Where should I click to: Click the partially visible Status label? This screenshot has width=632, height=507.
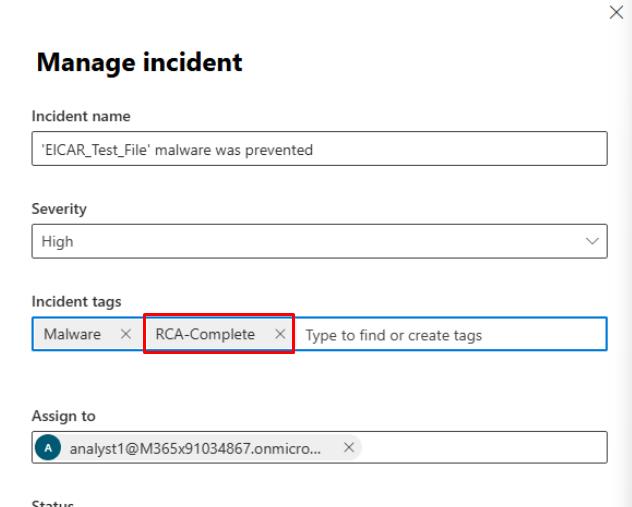click(55, 503)
